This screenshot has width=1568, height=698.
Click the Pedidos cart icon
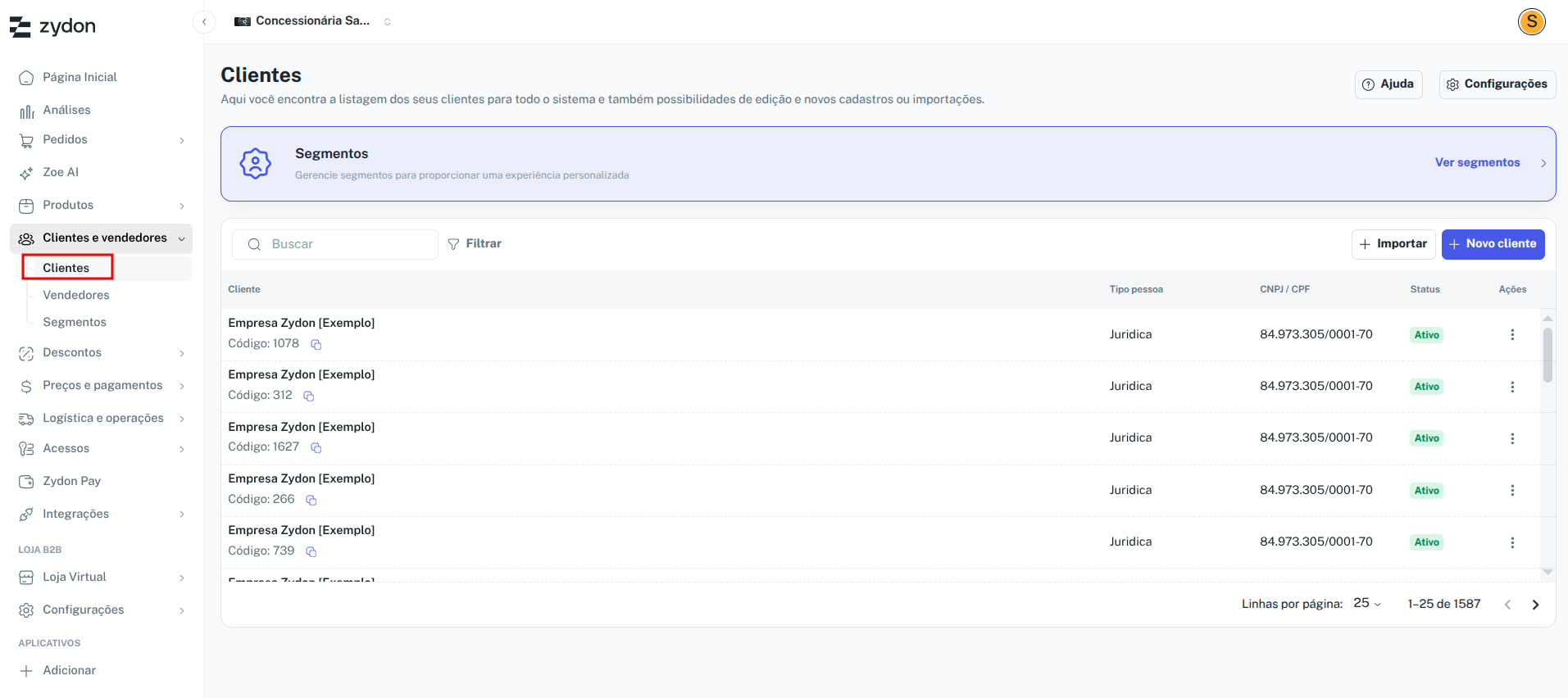point(26,140)
